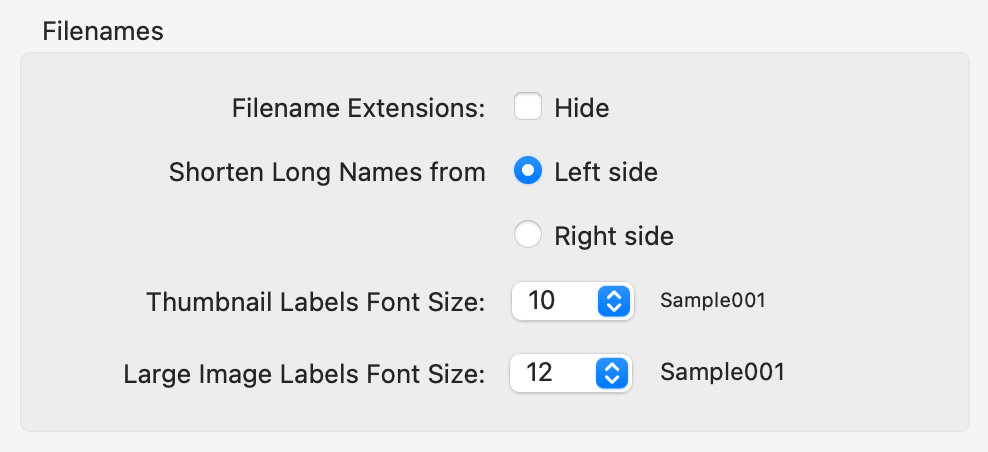This screenshot has height=452, width=988.
Task: Click the Right side option label
Action: point(614,237)
